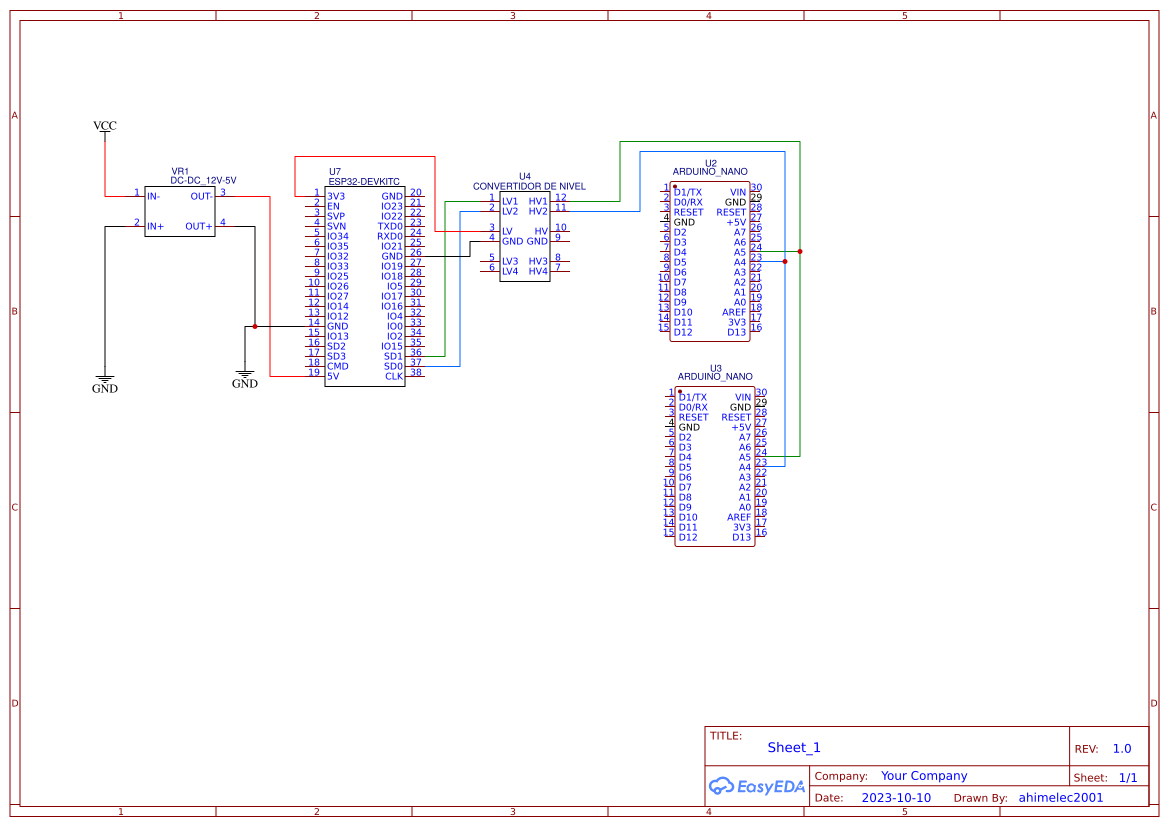Select the U3 ARDUINO_NANO component body
This screenshot has width=1169, height=827.
click(714, 467)
